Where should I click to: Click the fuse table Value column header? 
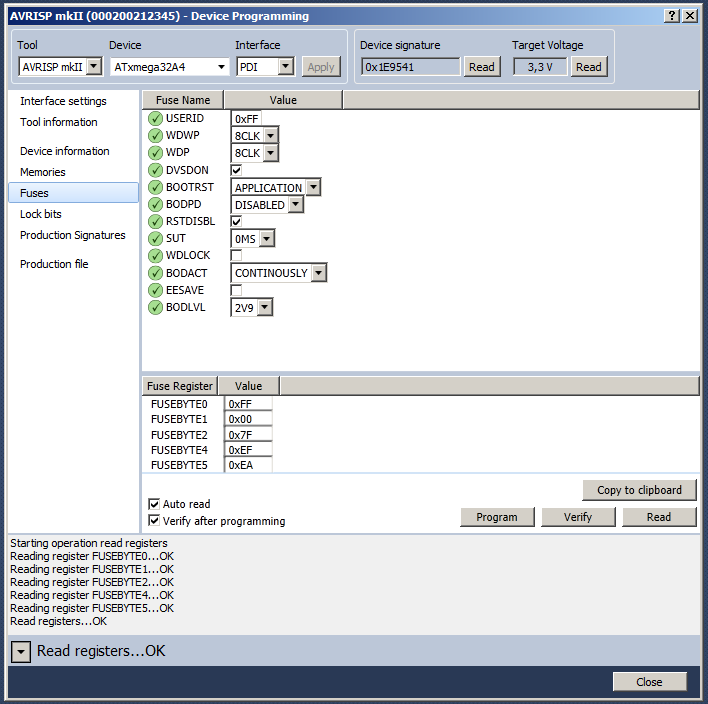point(283,100)
